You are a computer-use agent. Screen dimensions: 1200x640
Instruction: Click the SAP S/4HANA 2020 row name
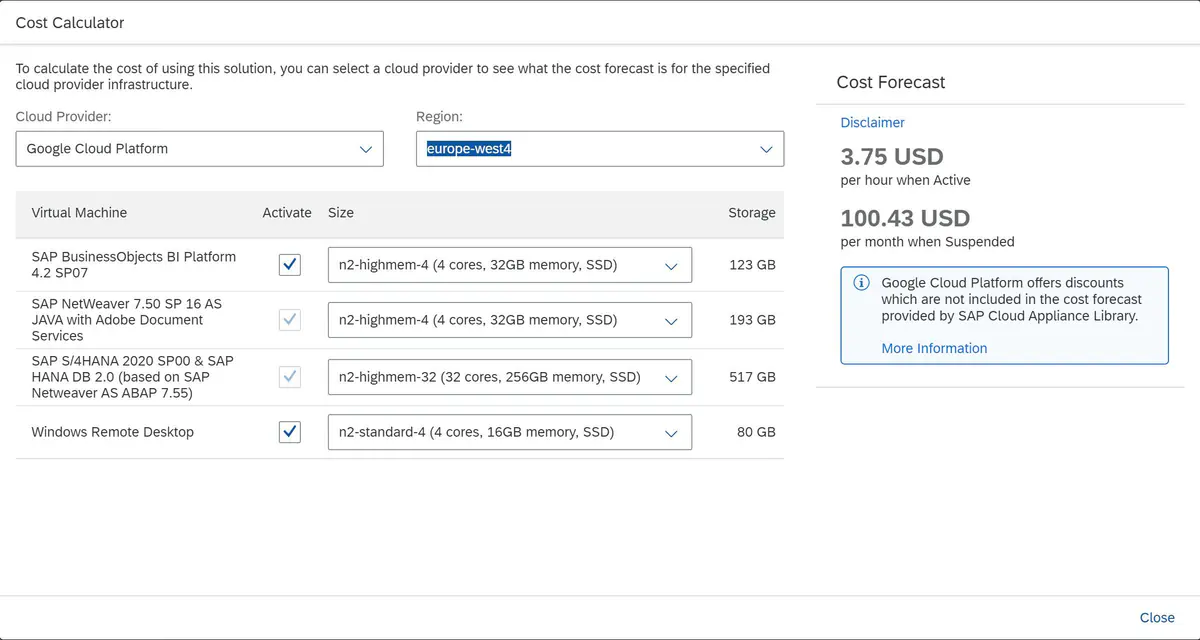(132, 377)
